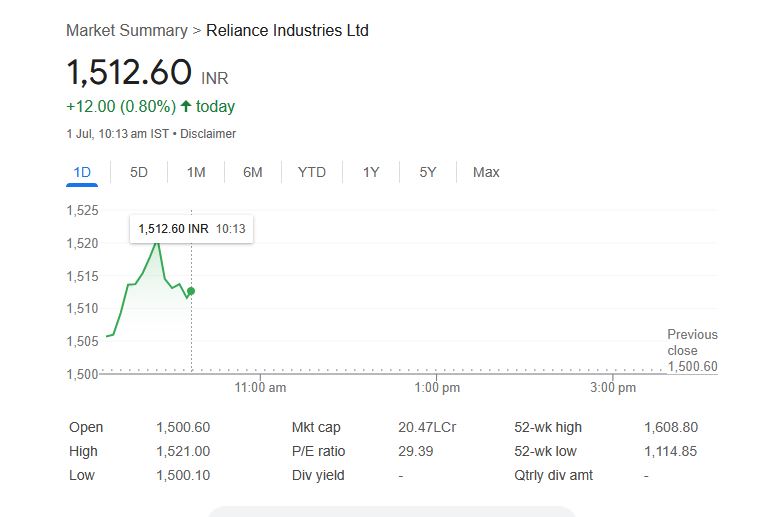This screenshot has width=765, height=517.
Task: Open the Disclaimer link
Action: (x=208, y=133)
